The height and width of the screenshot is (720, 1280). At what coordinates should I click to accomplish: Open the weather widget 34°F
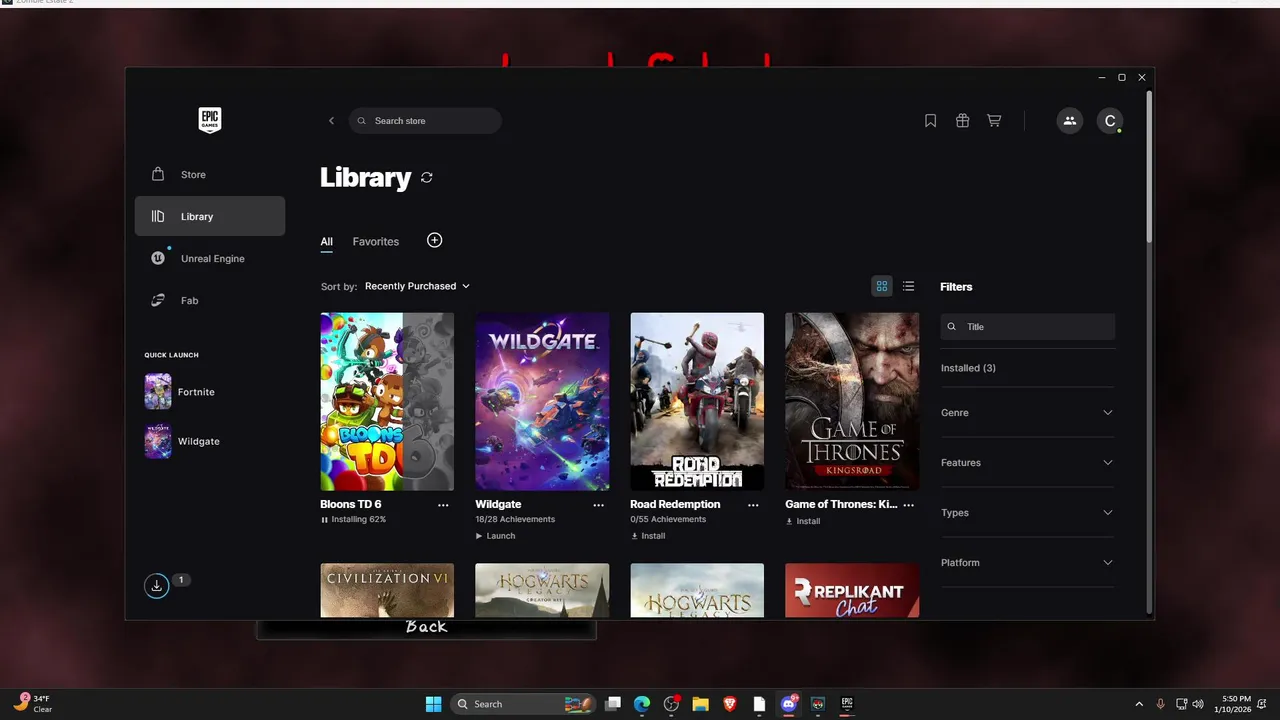32,704
